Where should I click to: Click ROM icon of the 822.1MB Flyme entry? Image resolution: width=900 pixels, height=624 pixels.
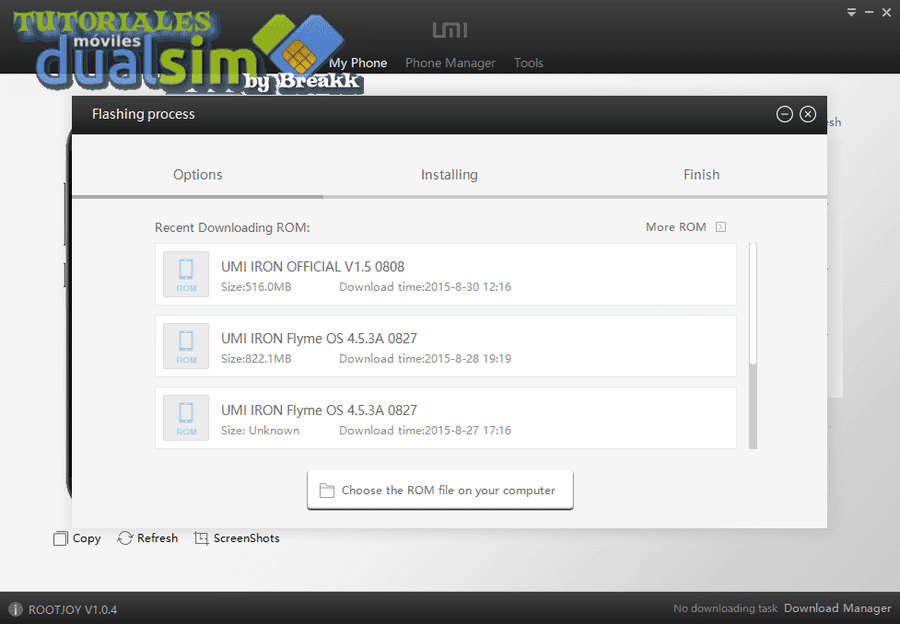click(186, 346)
